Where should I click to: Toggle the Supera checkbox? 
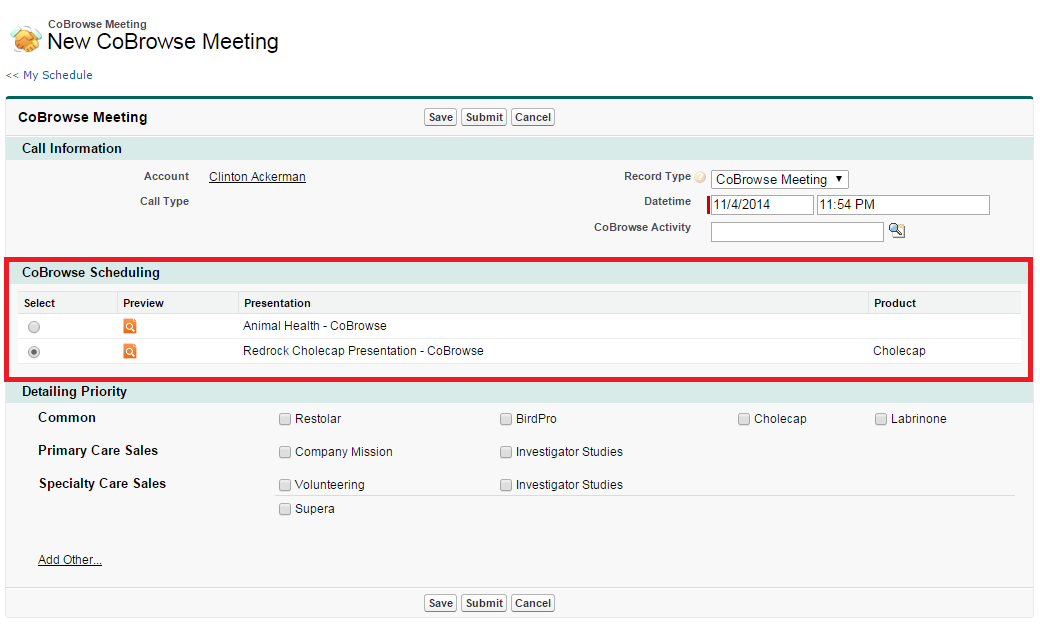pos(286,509)
